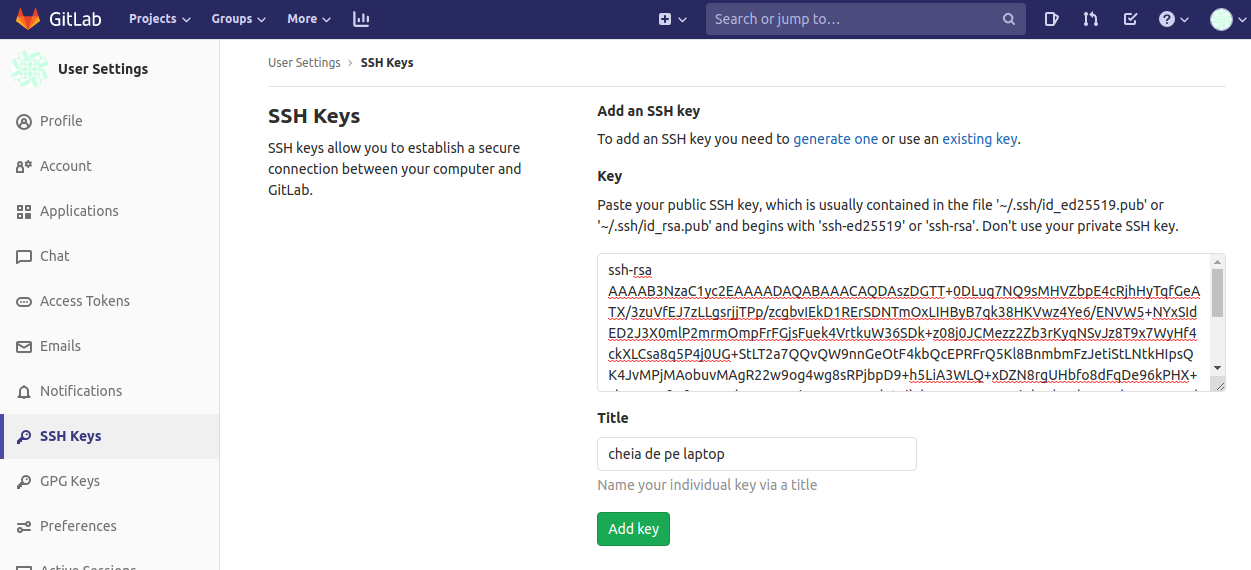
Task: Open the to-do list checkmark icon
Action: point(1130,19)
